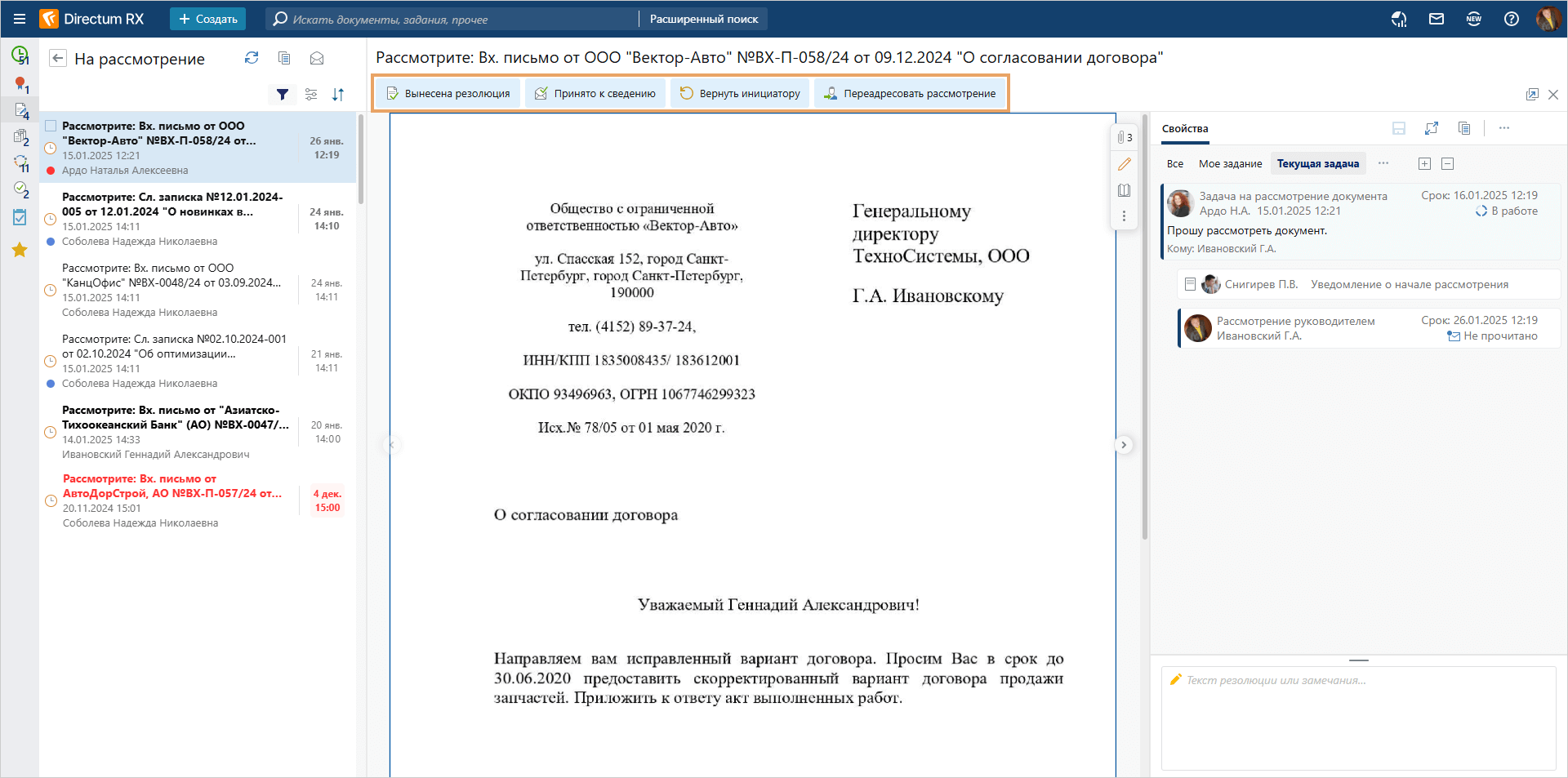Expand all thread items plus box
Image resolution: width=1568 pixels, height=778 pixels.
[x=1424, y=164]
